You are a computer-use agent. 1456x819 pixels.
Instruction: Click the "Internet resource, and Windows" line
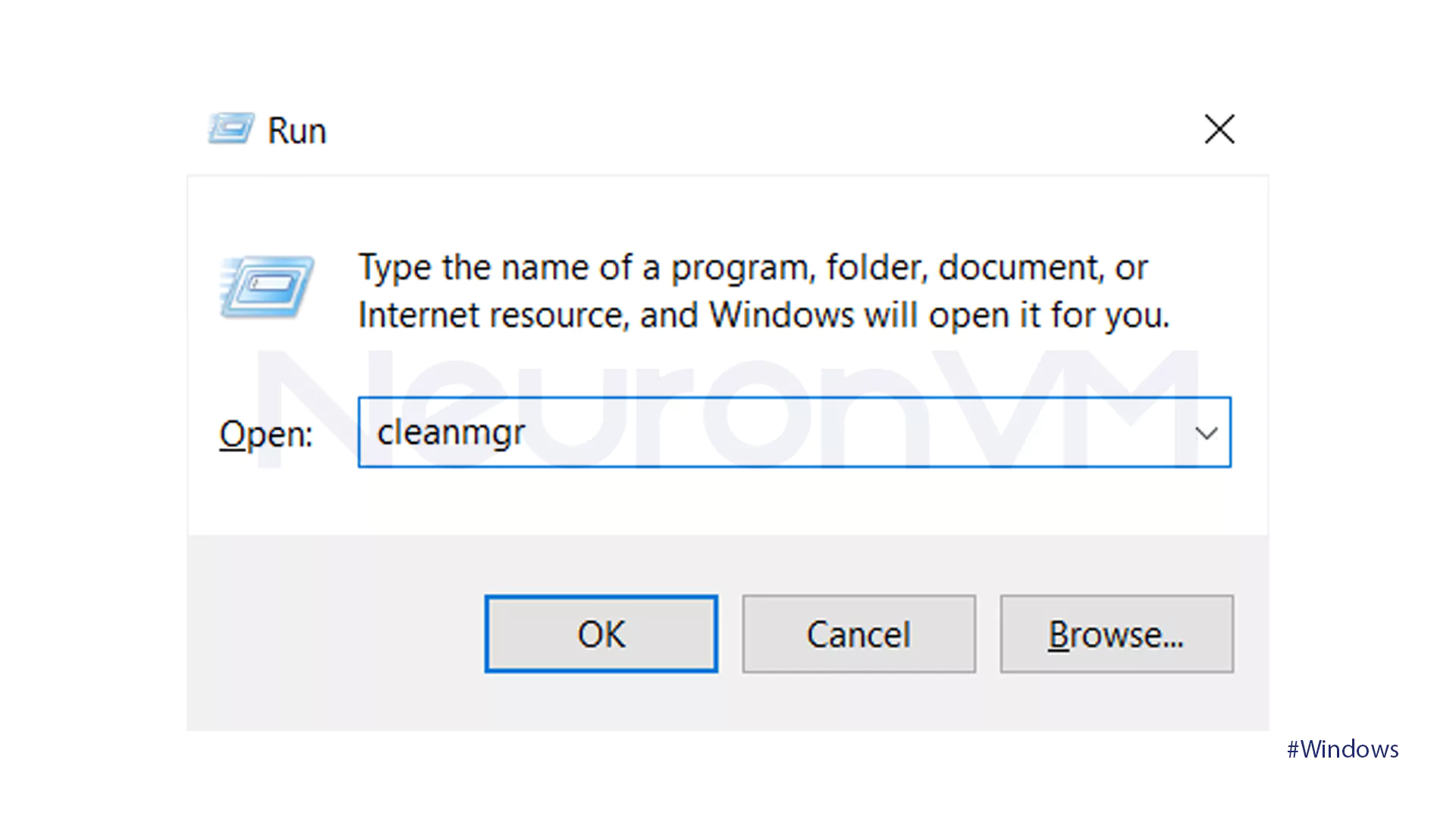[763, 315]
